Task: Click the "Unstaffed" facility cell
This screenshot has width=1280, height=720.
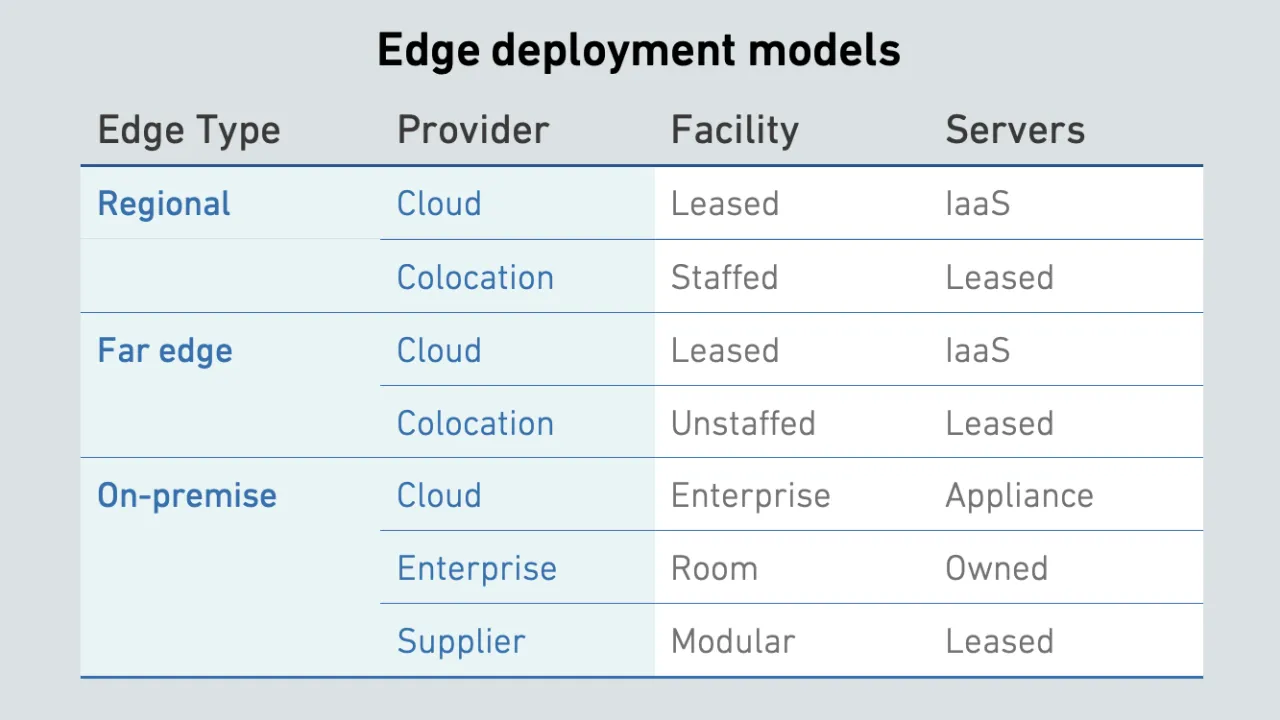Action: [x=743, y=423]
